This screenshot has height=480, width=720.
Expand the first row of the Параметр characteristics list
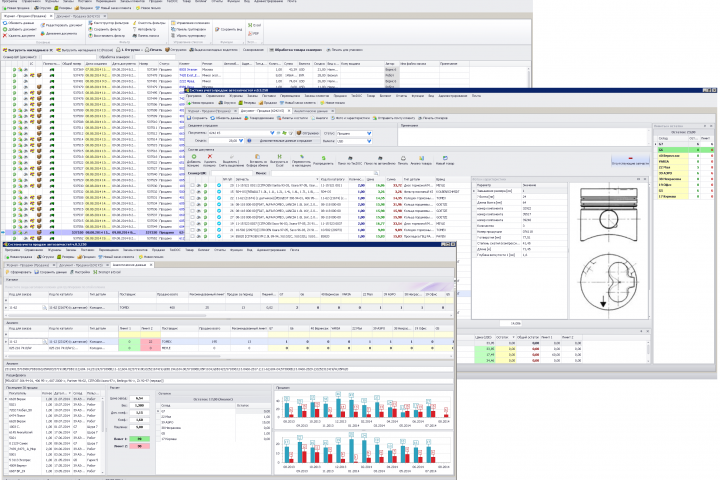pos(474,191)
